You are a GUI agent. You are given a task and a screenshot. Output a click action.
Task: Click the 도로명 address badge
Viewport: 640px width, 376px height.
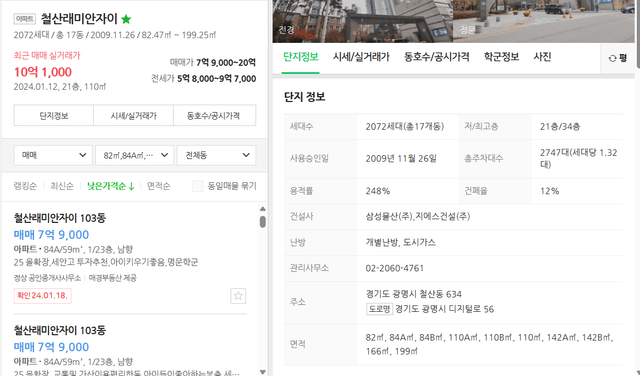(379, 309)
